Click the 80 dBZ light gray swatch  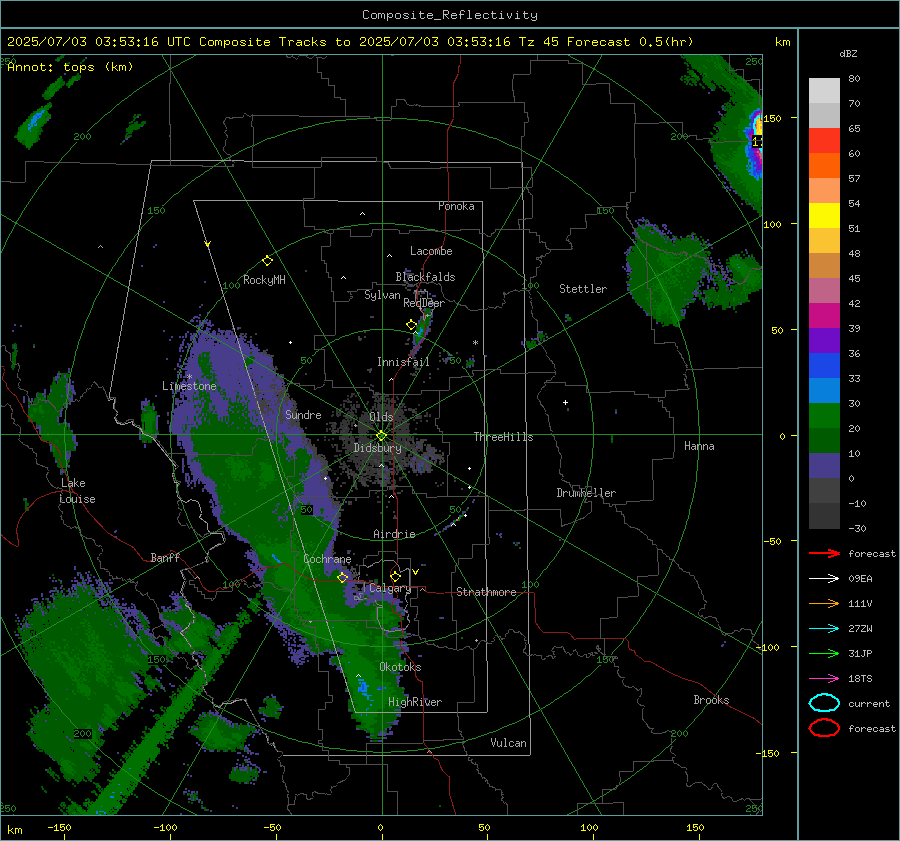824,91
